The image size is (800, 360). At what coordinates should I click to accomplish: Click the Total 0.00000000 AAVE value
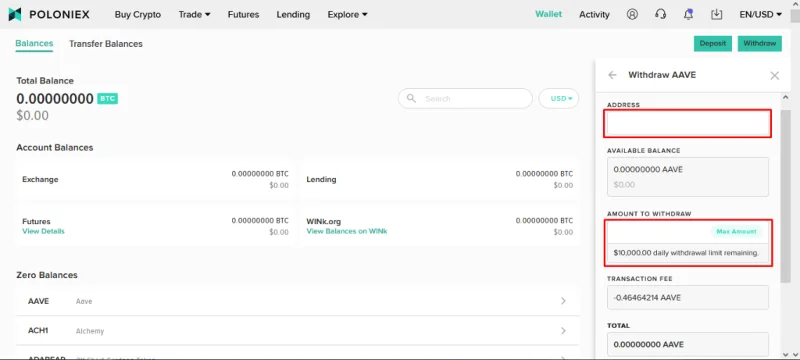648,344
